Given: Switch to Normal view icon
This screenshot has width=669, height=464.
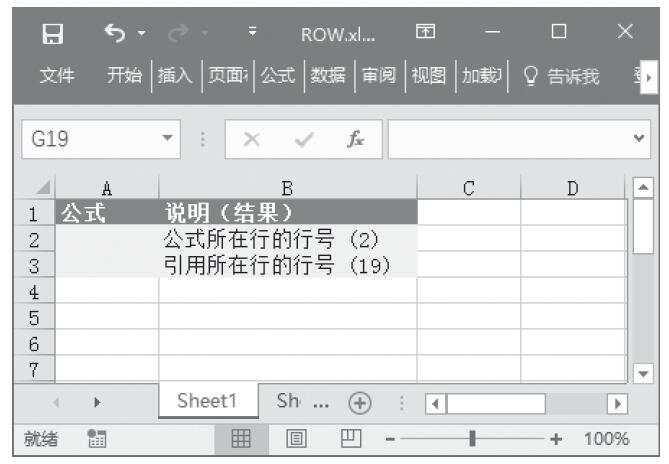Looking at the screenshot, I should tap(241, 439).
